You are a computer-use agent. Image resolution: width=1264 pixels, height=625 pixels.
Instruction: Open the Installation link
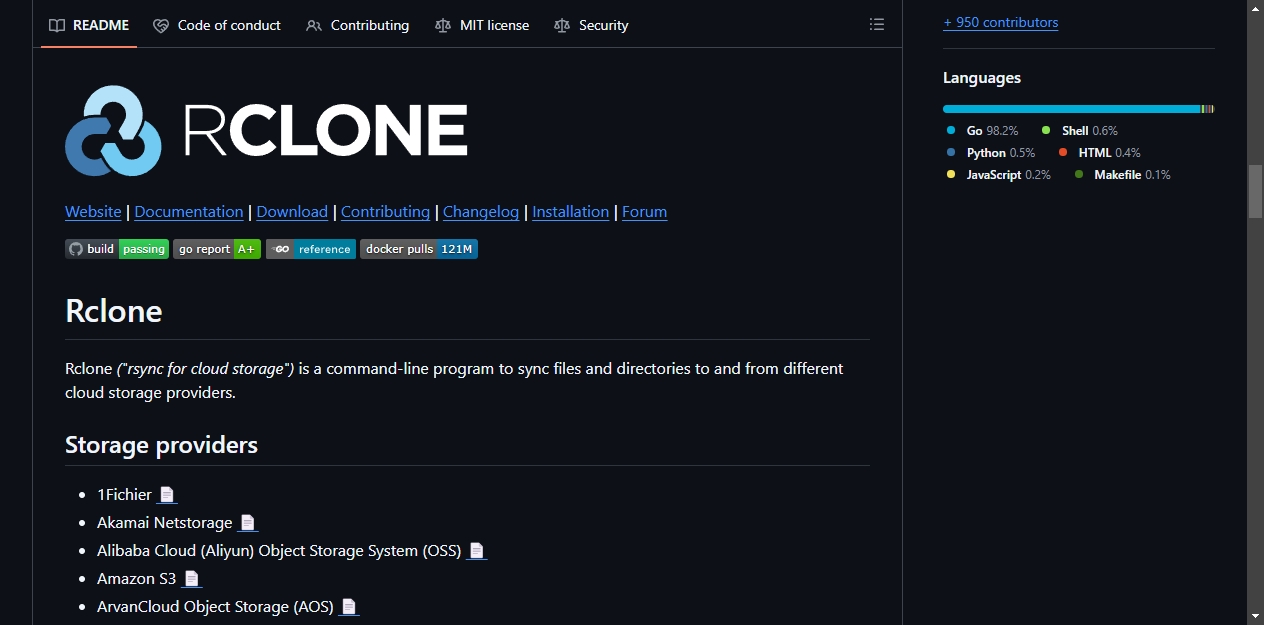pos(570,212)
